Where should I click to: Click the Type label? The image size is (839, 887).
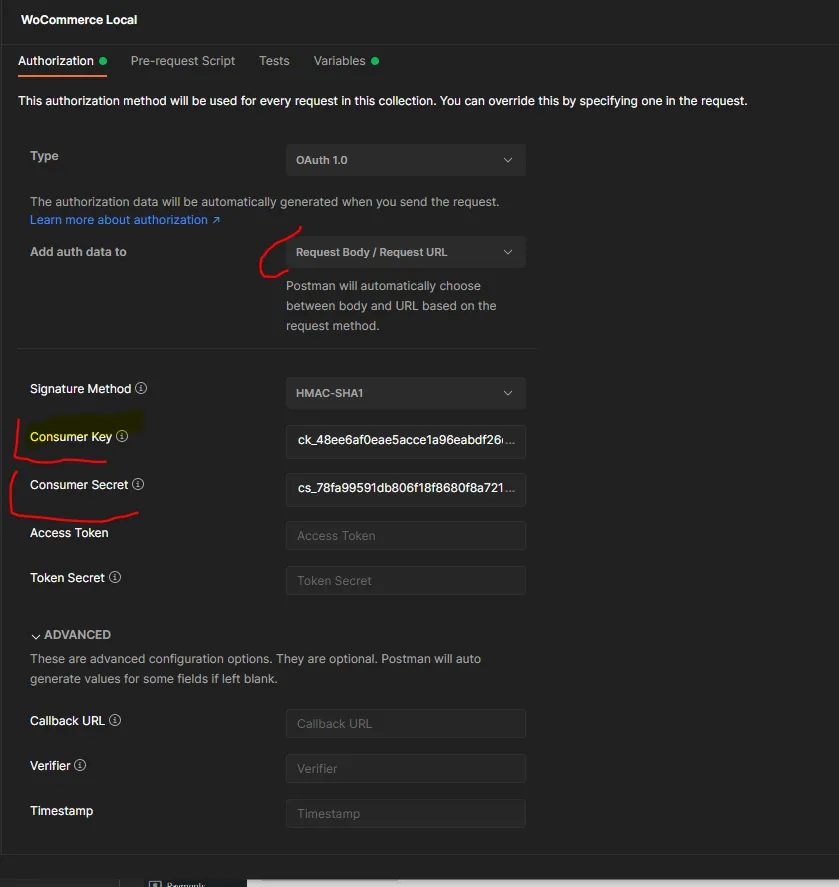(x=44, y=156)
